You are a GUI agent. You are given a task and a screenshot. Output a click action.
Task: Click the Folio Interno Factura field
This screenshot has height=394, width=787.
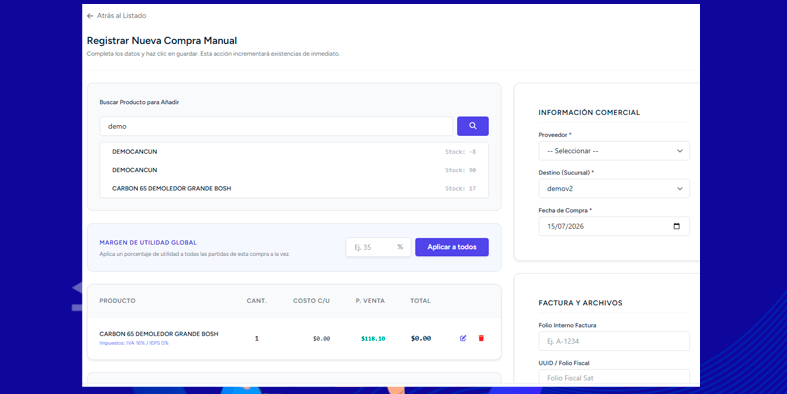(x=614, y=341)
